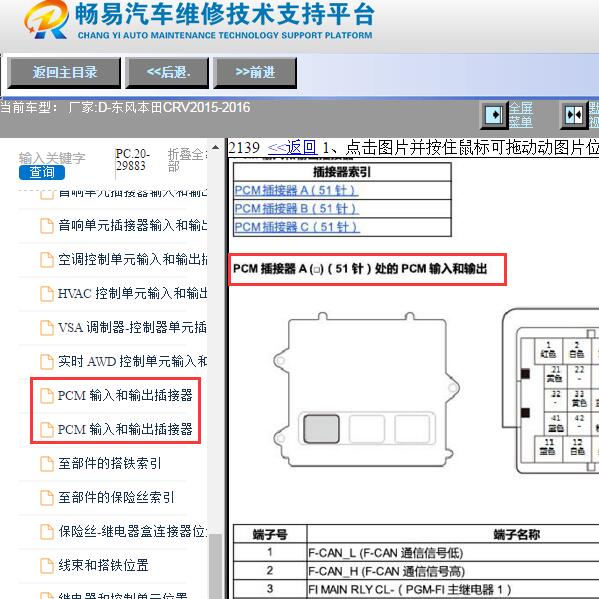599x599 pixels.
Task: Click the default view split icon
Action: point(573,115)
